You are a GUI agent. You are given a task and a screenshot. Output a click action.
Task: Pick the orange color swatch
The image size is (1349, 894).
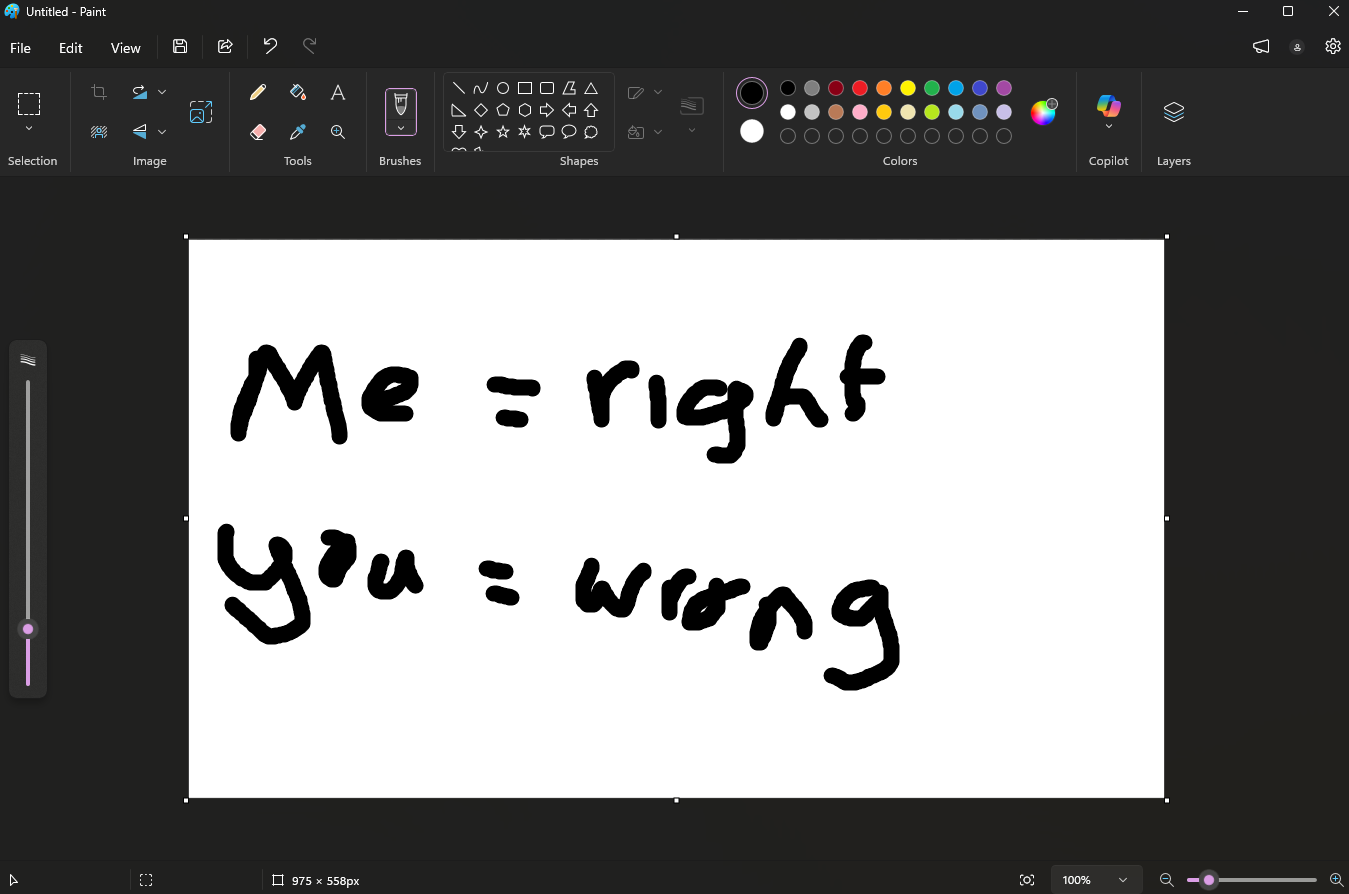tap(884, 88)
